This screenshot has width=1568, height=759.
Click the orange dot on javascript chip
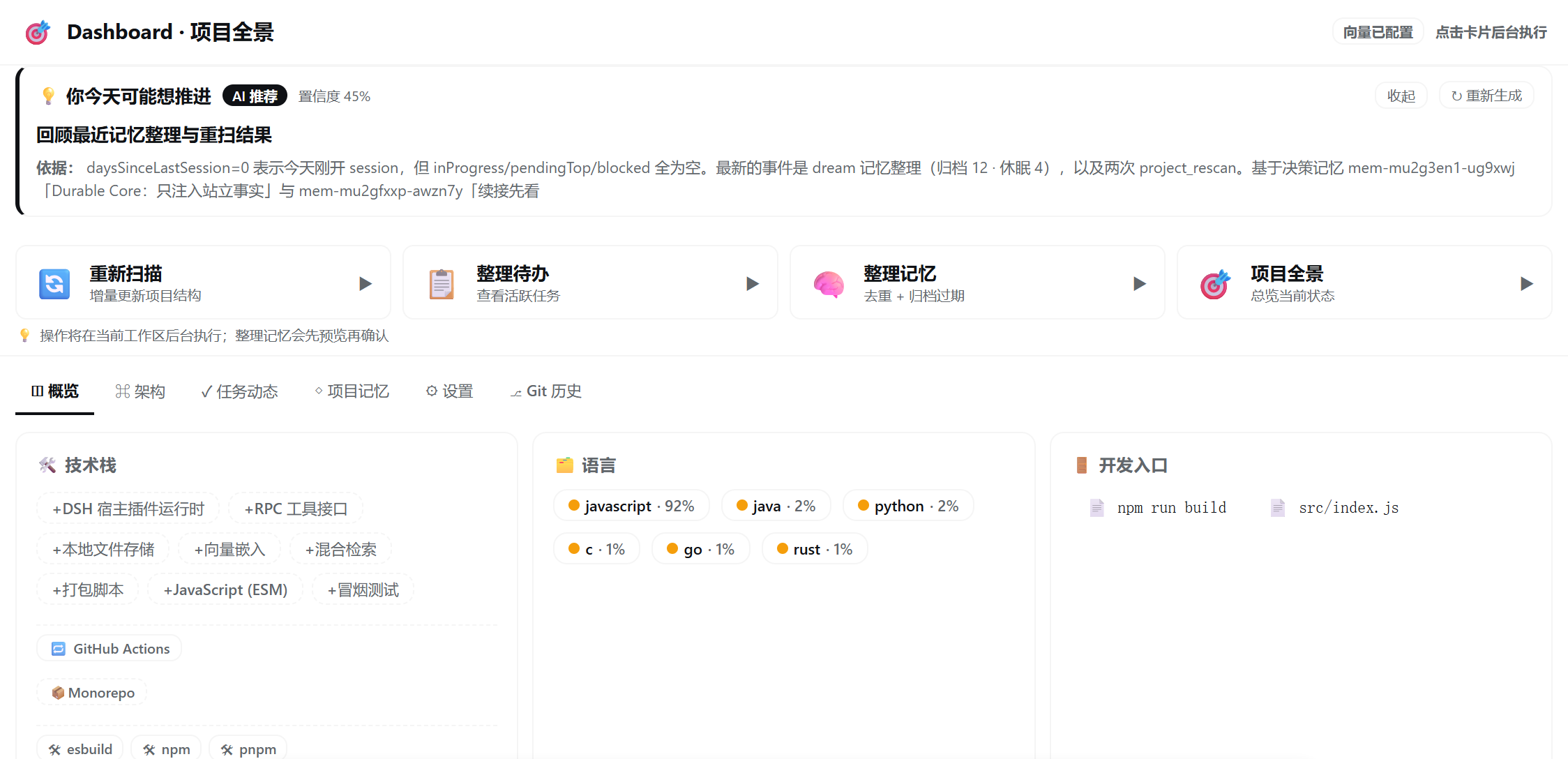pyautogui.click(x=574, y=505)
